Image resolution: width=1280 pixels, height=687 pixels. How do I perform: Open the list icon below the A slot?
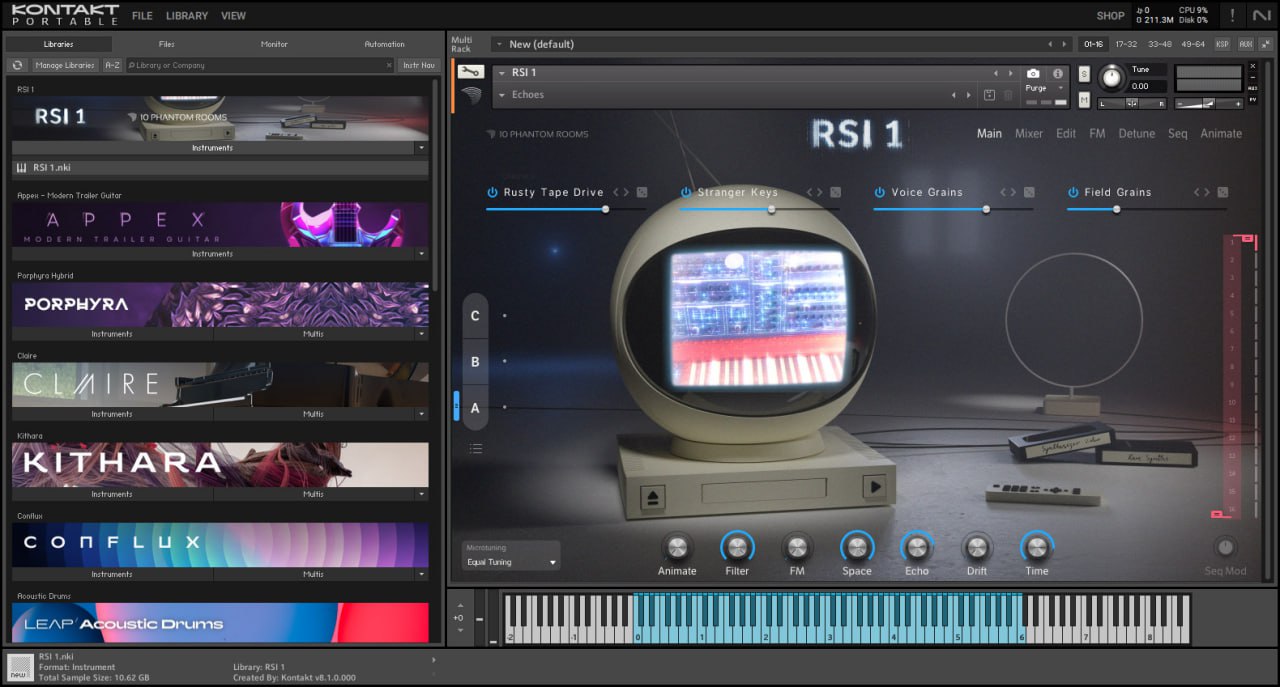476,448
